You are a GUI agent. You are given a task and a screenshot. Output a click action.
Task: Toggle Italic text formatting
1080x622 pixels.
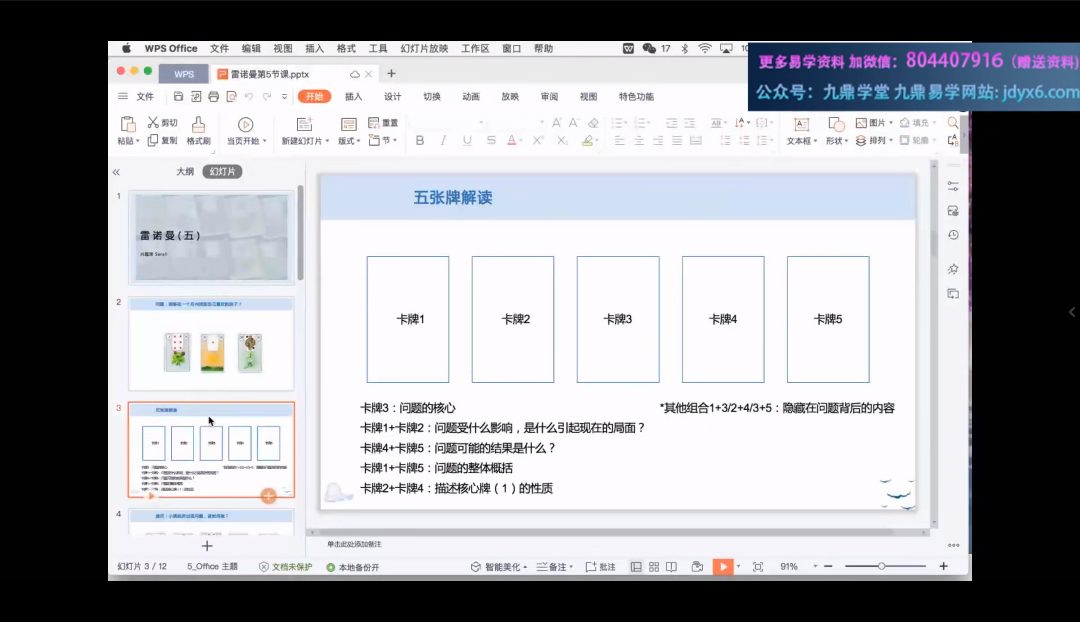(x=443, y=141)
